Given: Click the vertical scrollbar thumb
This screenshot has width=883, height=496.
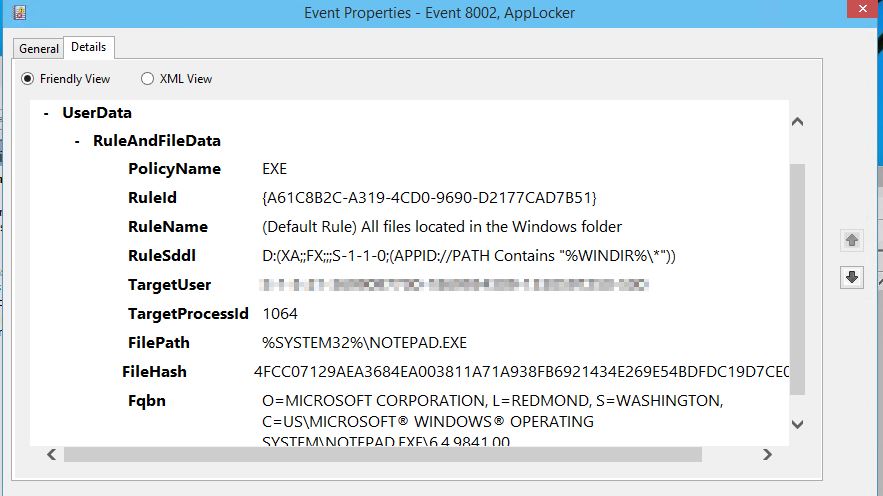Looking at the screenshot, I should pos(797,280).
